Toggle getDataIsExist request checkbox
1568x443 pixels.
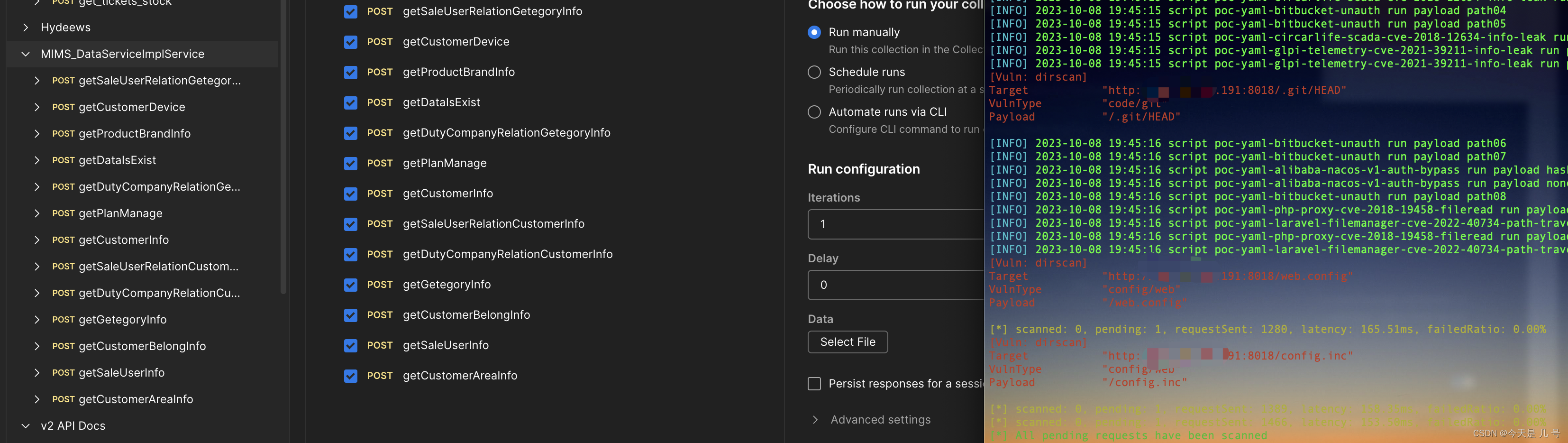click(351, 102)
